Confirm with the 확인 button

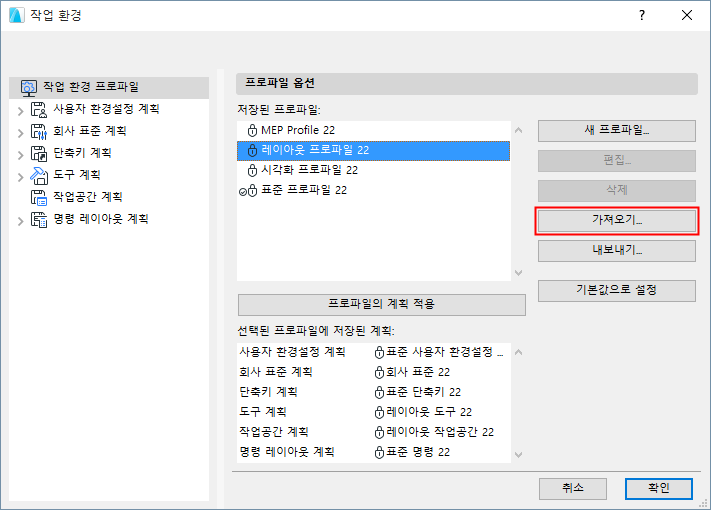coord(658,489)
